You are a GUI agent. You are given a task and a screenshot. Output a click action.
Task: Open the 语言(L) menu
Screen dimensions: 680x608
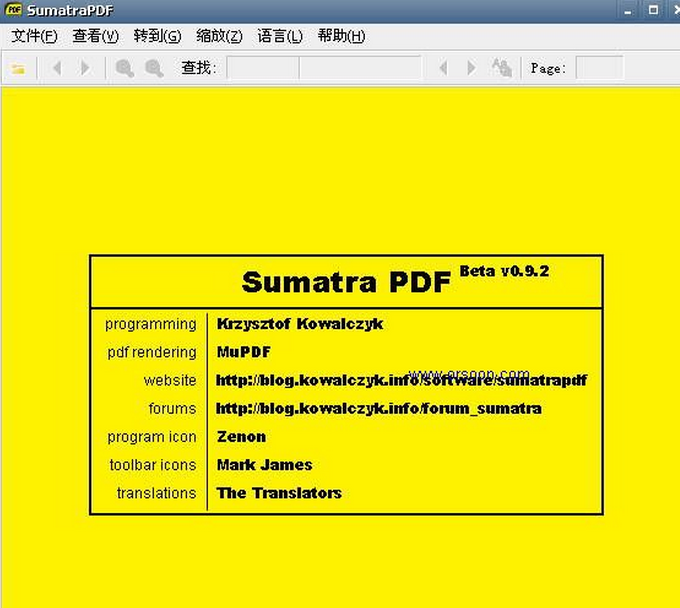(x=280, y=36)
